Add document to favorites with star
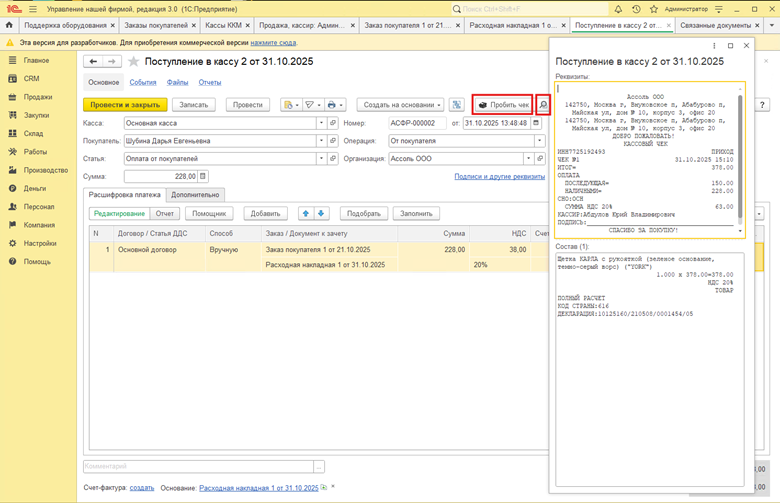This screenshot has width=780, height=503. click(x=135, y=62)
